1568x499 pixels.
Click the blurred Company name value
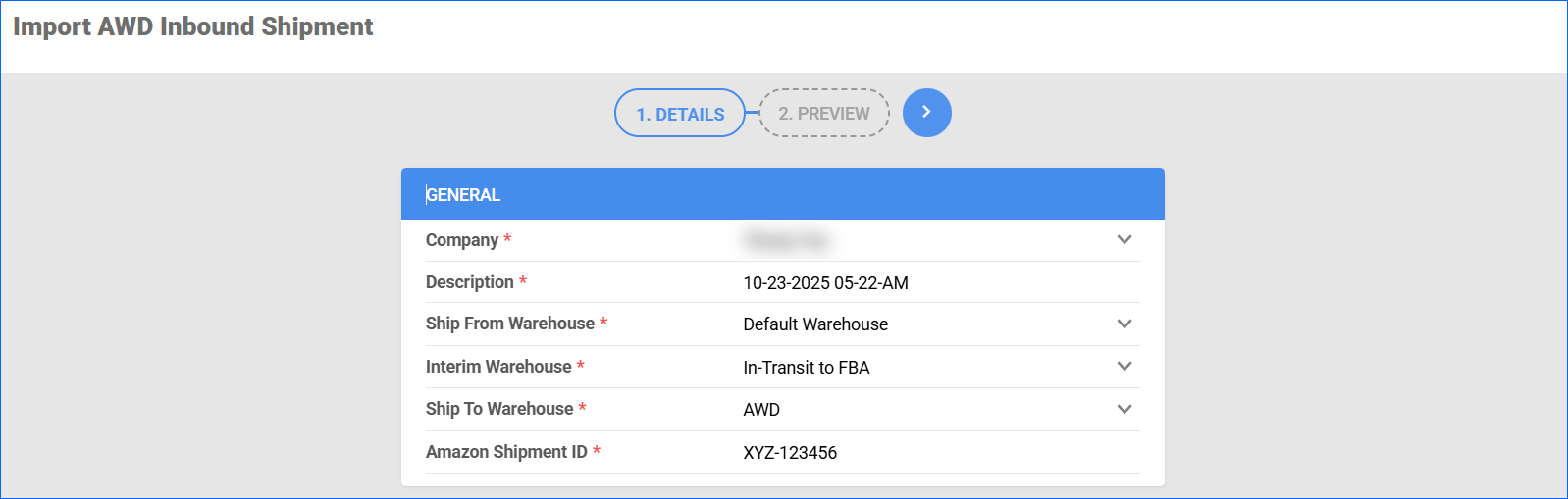[786, 240]
